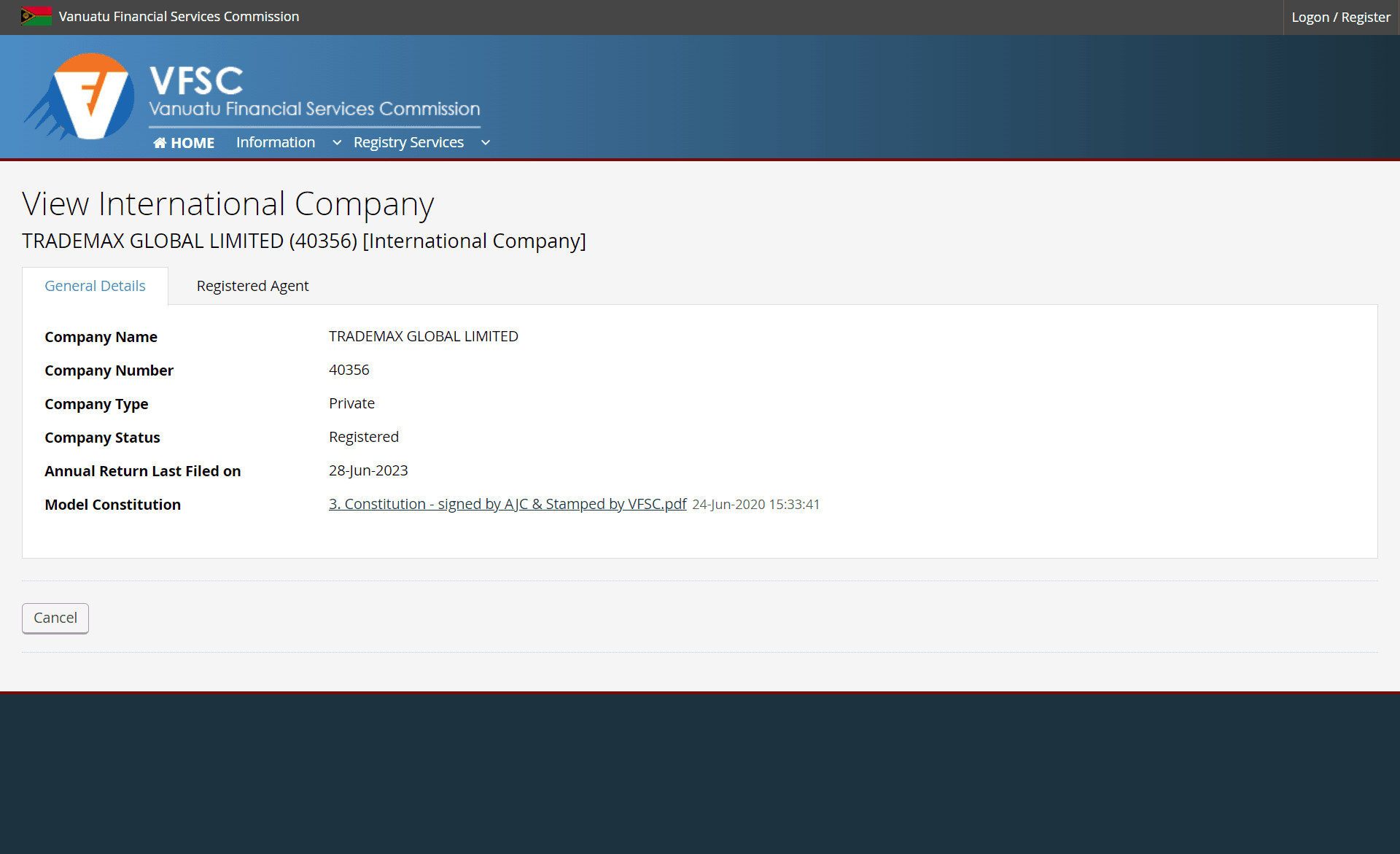This screenshot has width=1400, height=854.
Task: Open the Constitution signed by AJC PDF
Action: 507,504
